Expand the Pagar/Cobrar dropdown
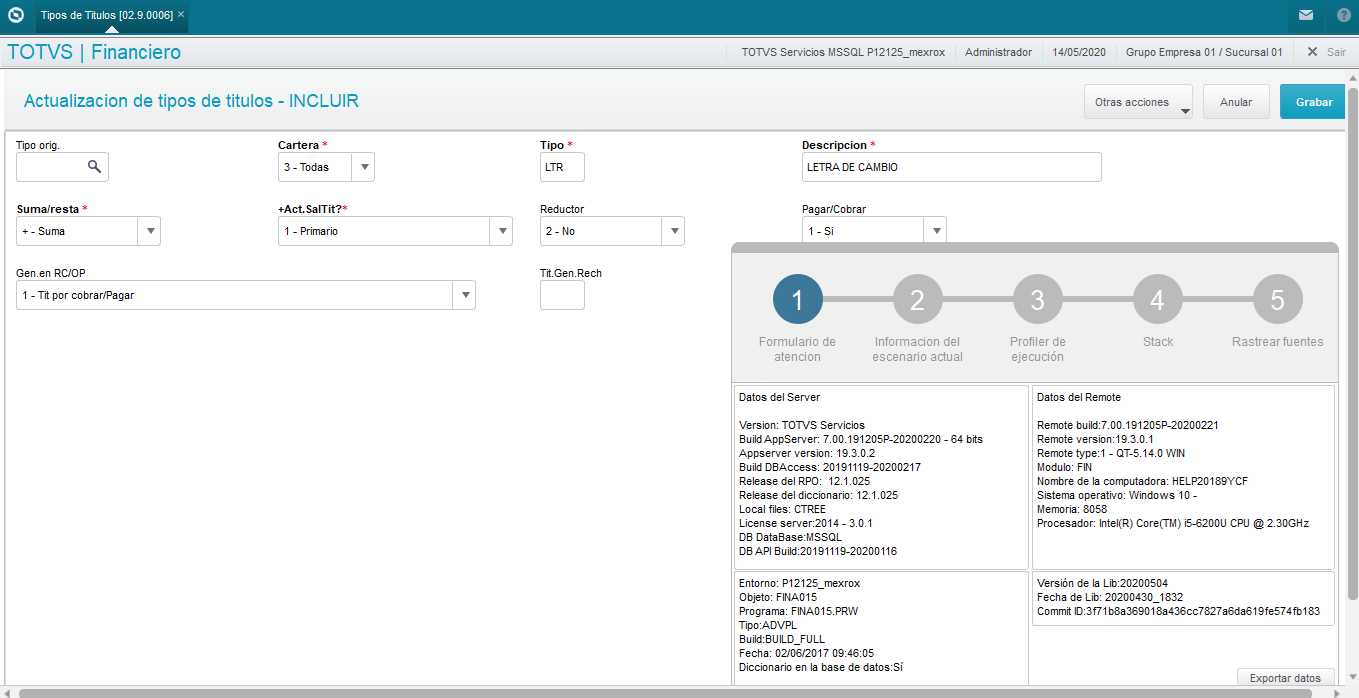 coord(935,231)
